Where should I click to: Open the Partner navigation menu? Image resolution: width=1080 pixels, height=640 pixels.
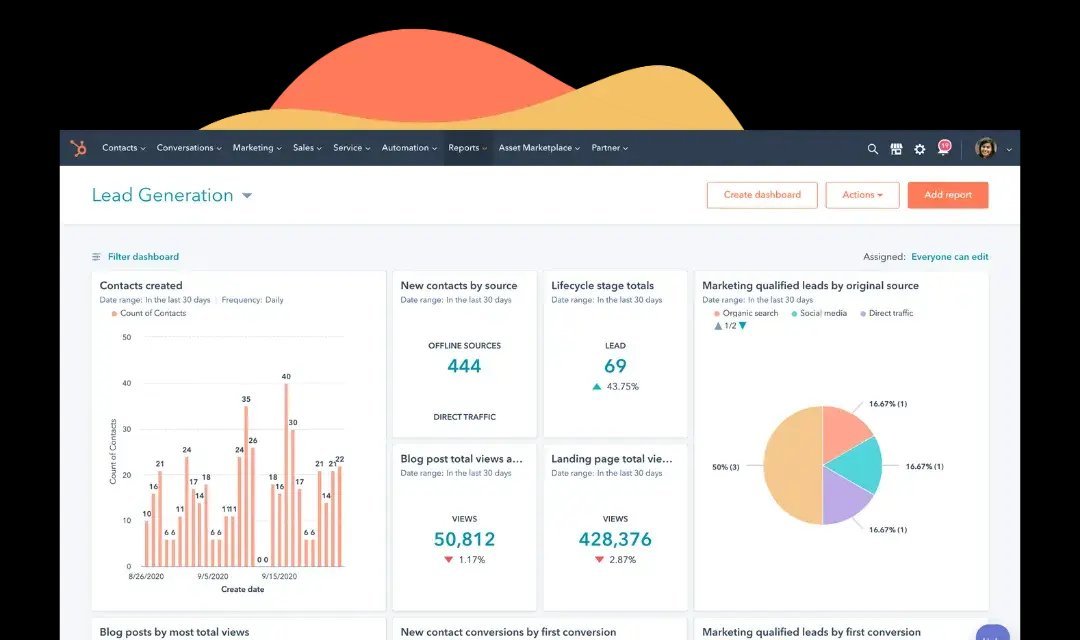click(610, 148)
